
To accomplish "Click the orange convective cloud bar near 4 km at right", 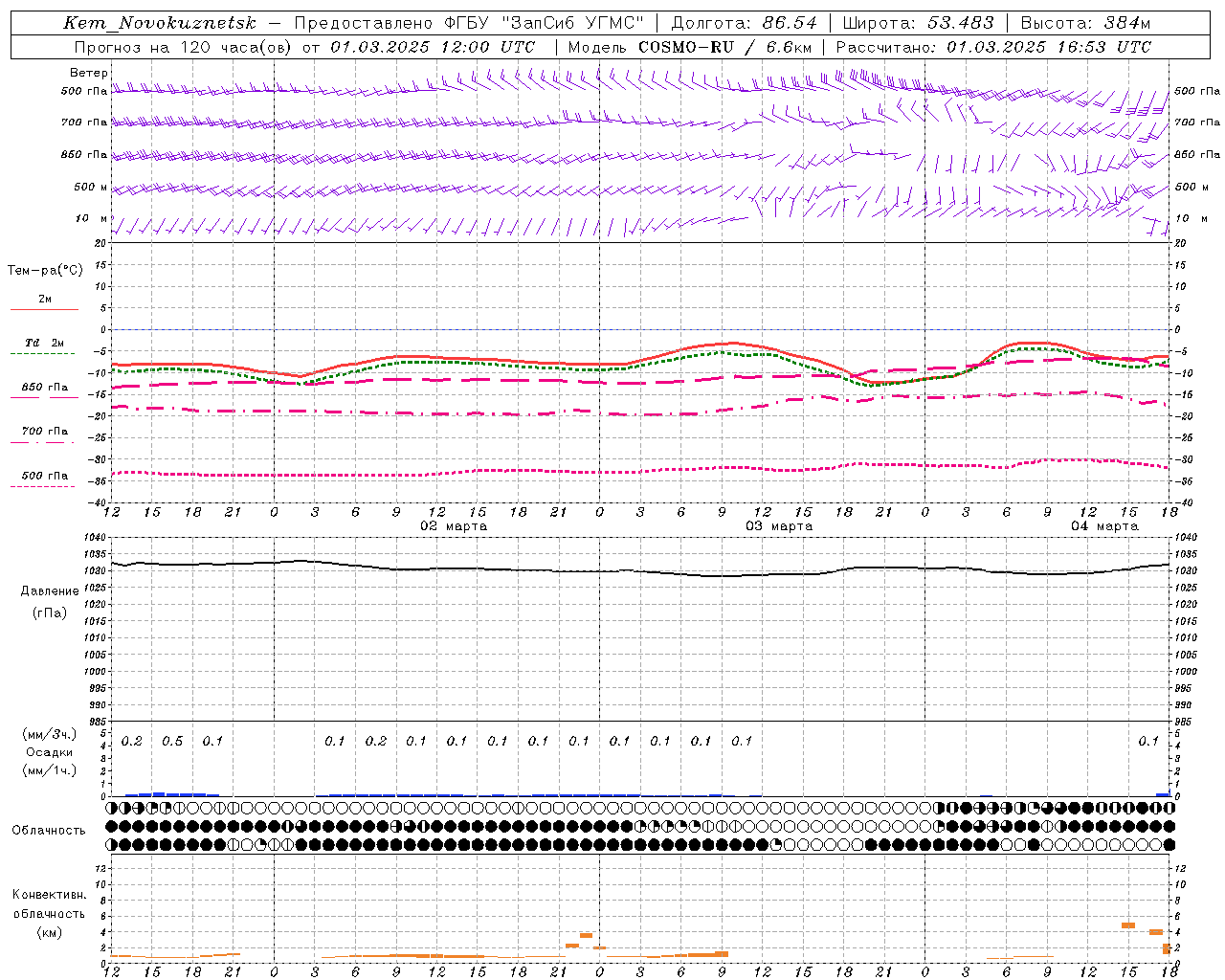I will point(1155,932).
